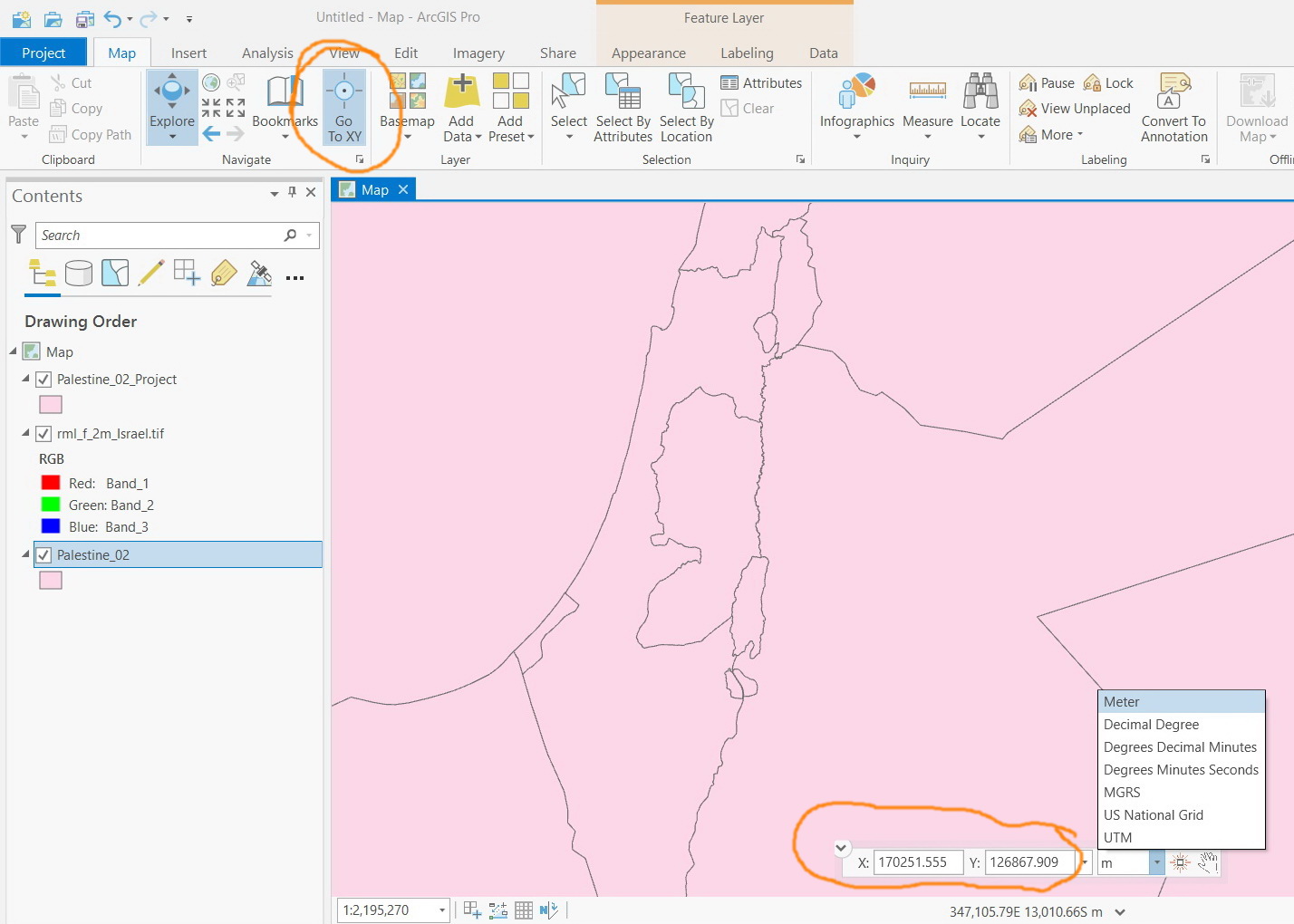Click the Lock labels button
This screenshot has height=924, width=1294.
(x=1108, y=83)
